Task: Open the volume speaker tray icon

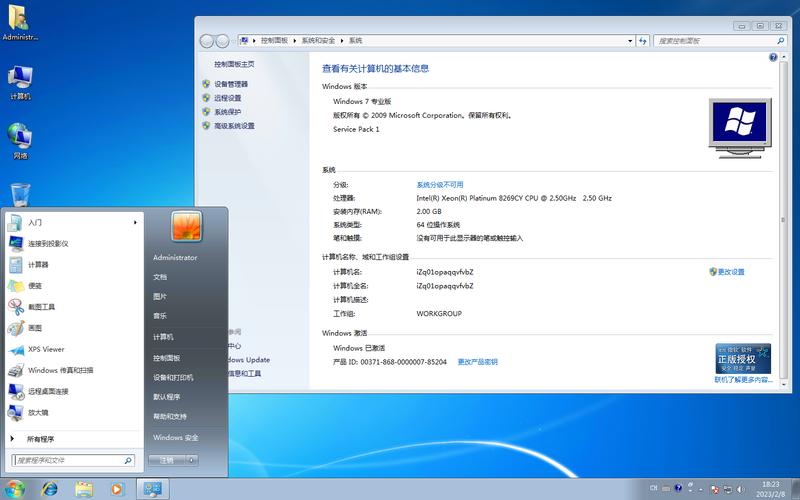Action: pyautogui.click(x=740, y=489)
